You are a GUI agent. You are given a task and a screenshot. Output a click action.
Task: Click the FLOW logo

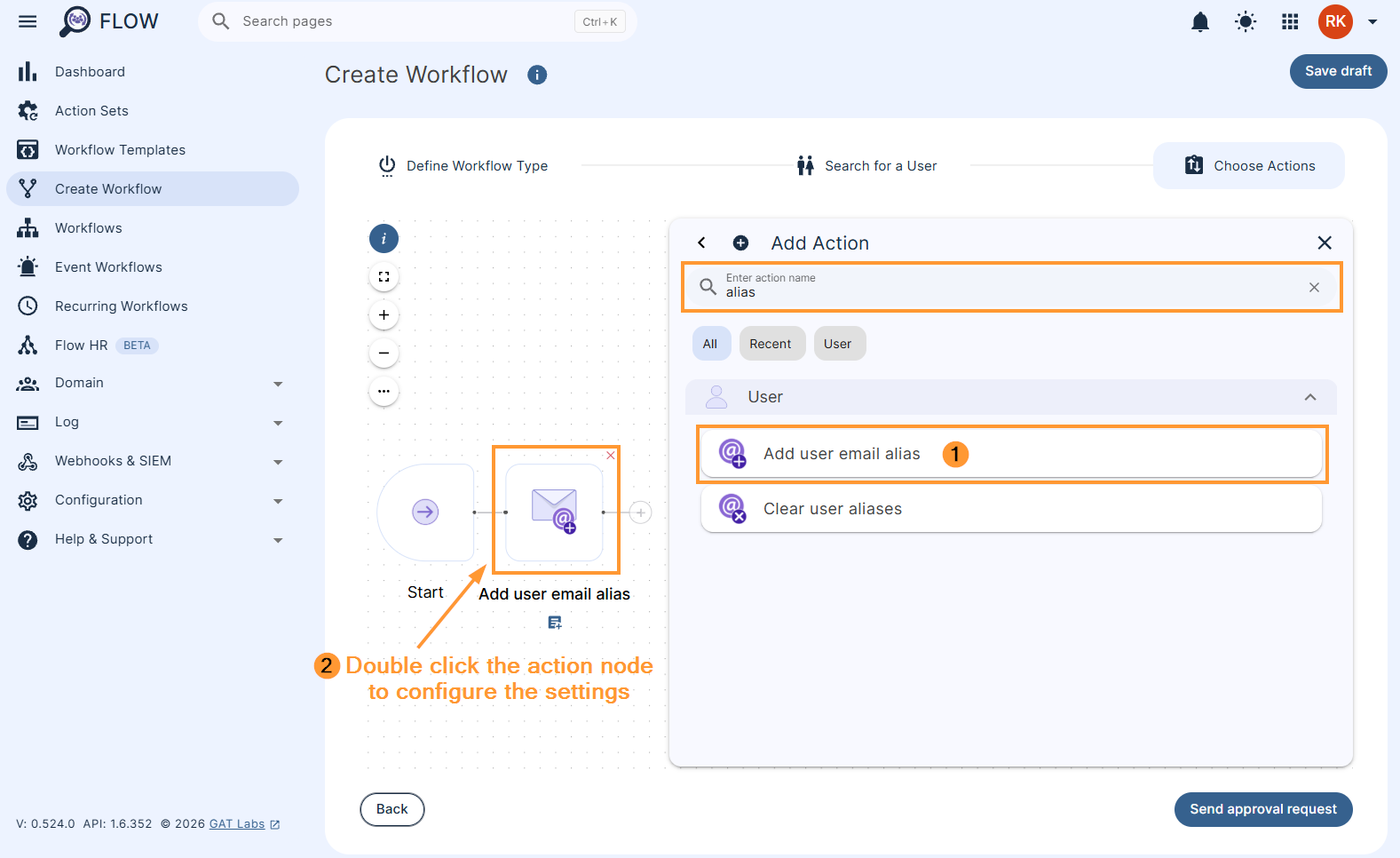click(x=108, y=21)
